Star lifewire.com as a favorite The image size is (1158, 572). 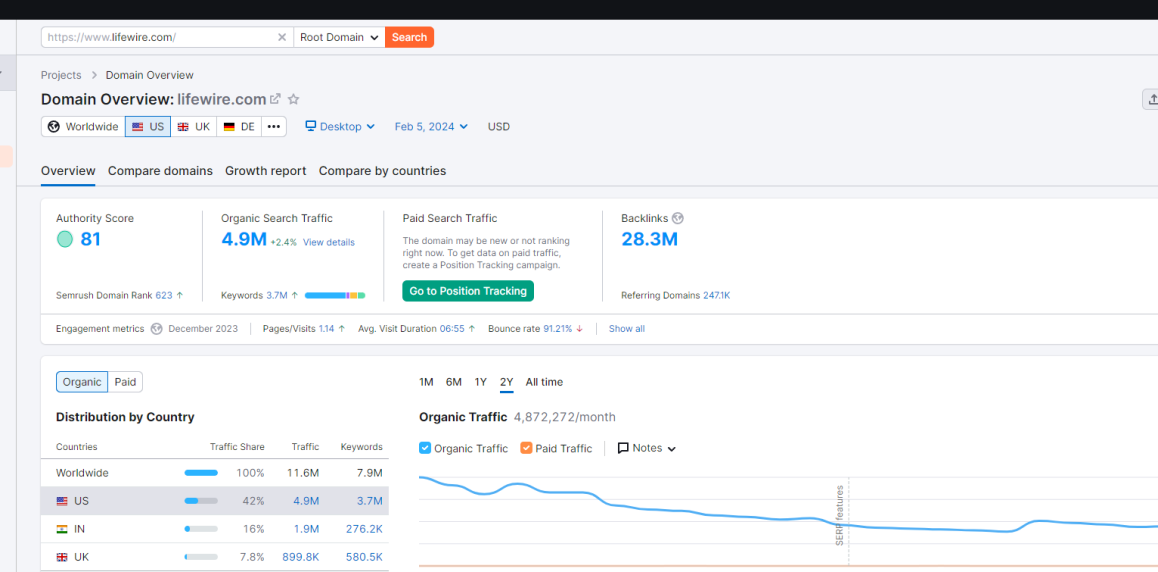tap(293, 99)
